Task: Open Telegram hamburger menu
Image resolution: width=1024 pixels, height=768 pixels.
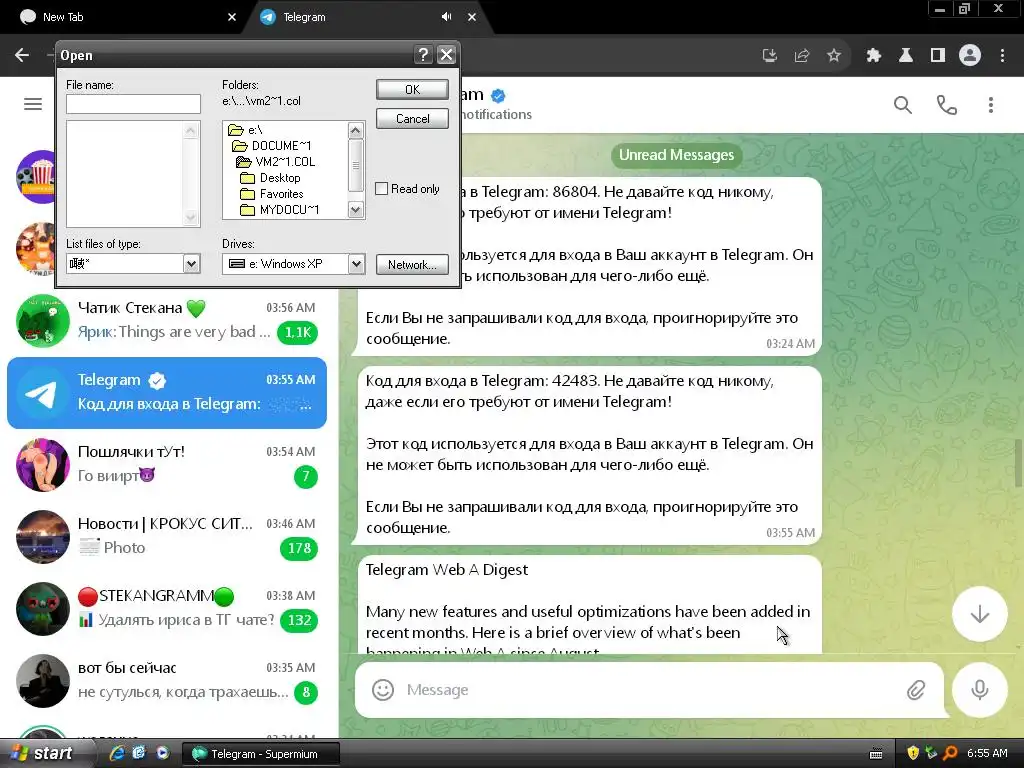Action: point(33,104)
